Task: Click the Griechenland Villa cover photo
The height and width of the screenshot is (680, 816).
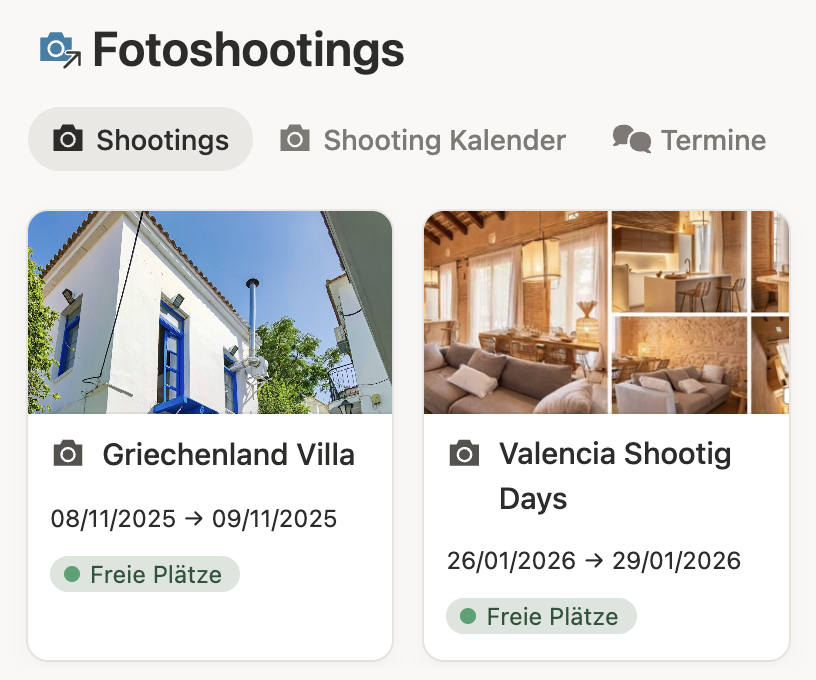Action: [210, 312]
